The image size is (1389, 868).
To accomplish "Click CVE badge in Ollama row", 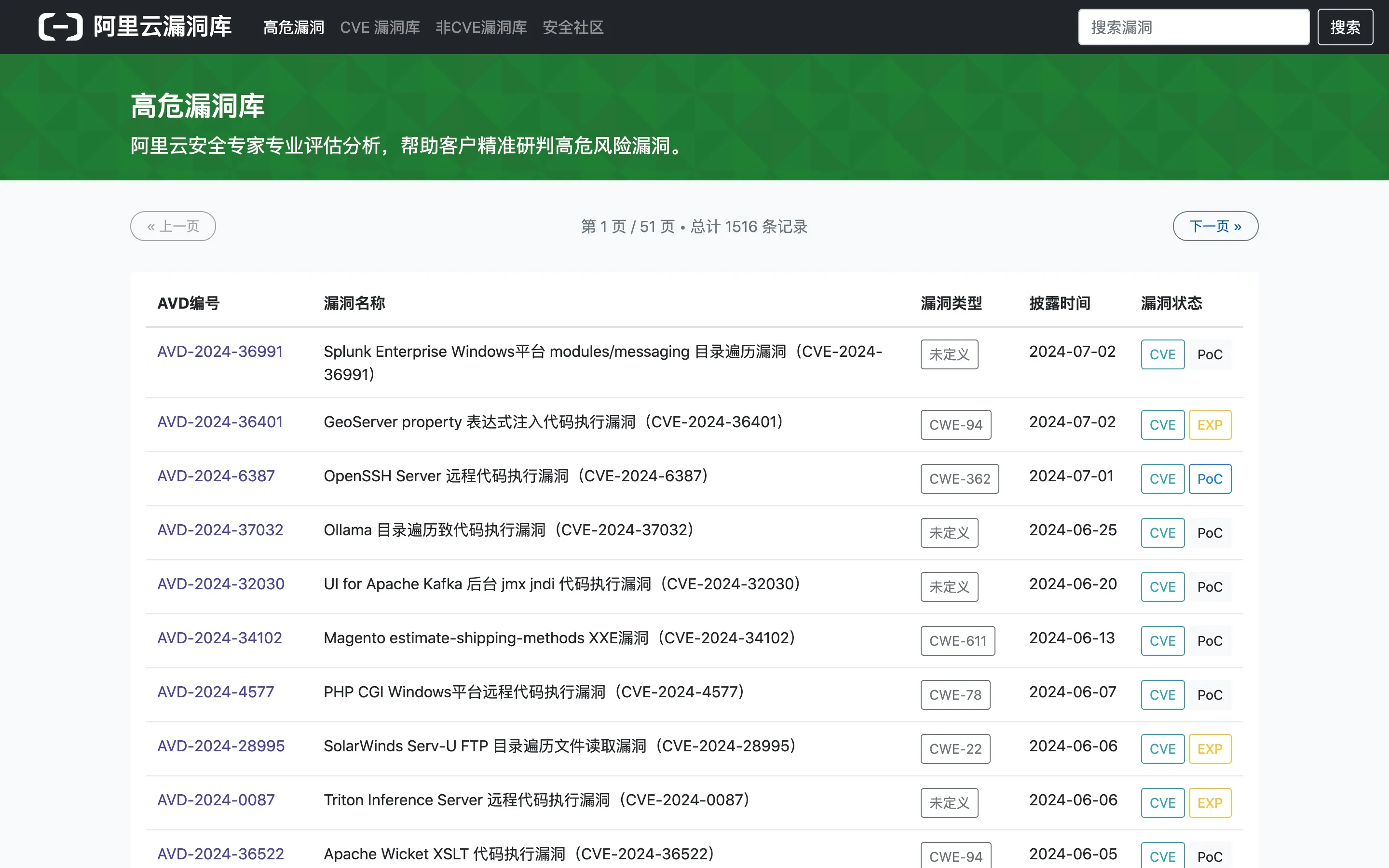I will click(x=1162, y=533).
